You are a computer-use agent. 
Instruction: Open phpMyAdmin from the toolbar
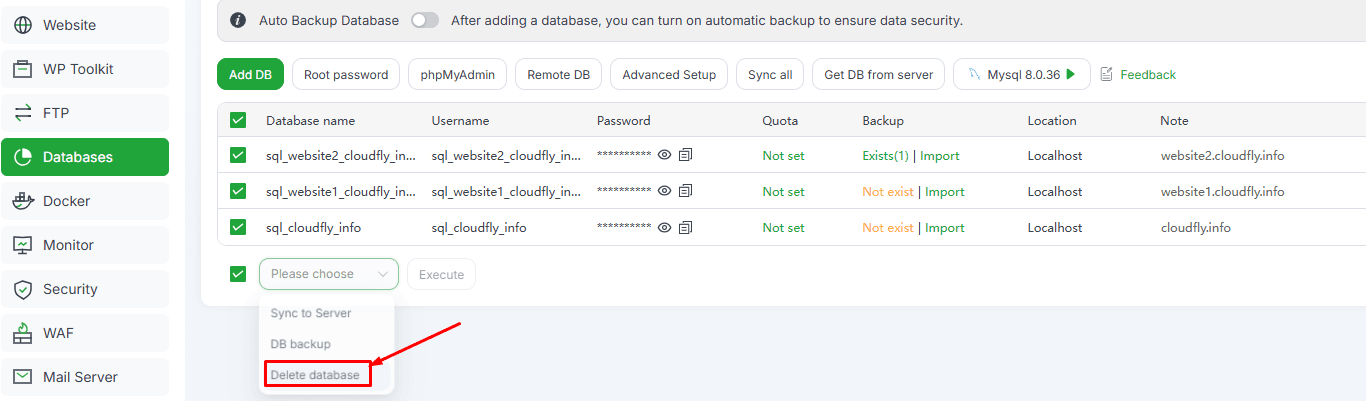point(457,75)
